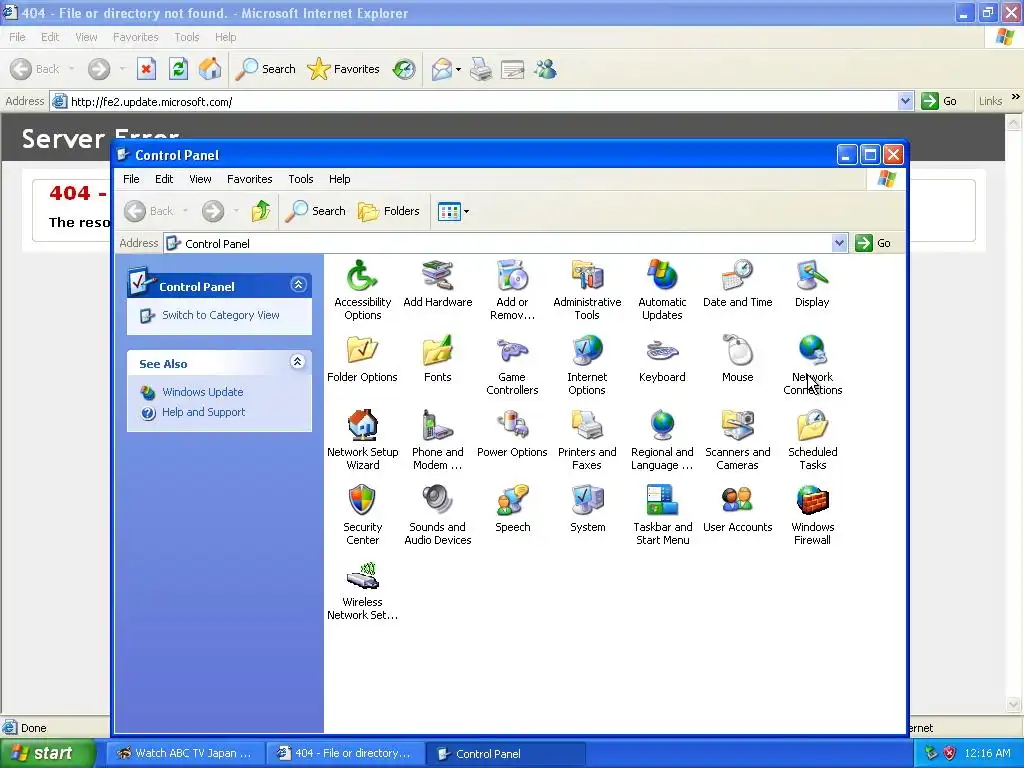Click Home icon in Internet Explorer toolbar

coord(210,69)
